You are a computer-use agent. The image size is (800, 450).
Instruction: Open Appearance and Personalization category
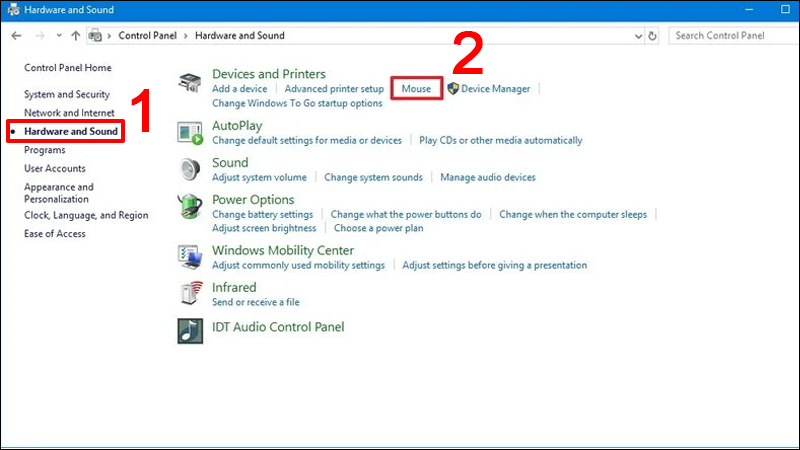[x=59, y=193]
